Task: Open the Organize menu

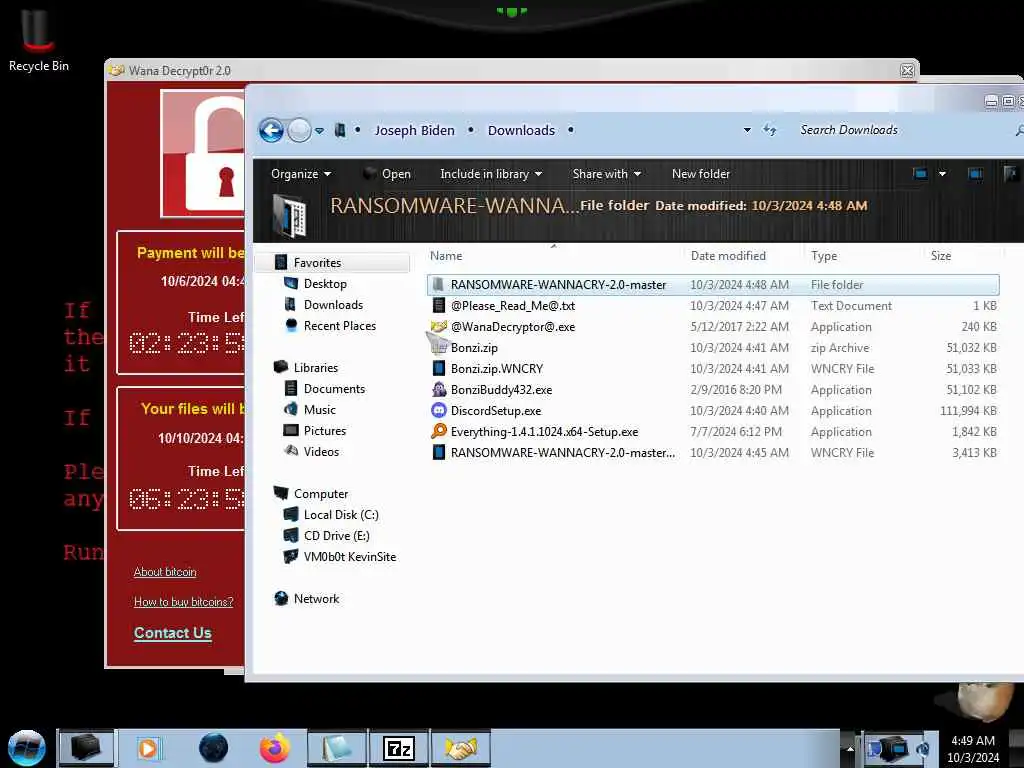Action: coord(301,174)
